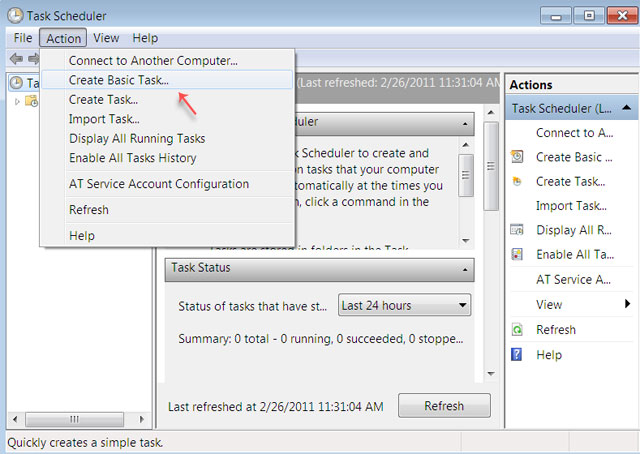Select Create Basic Task in Action menu
Image resolution: width=640 pixels, height=454 pixels.
[x=167, y=80]
